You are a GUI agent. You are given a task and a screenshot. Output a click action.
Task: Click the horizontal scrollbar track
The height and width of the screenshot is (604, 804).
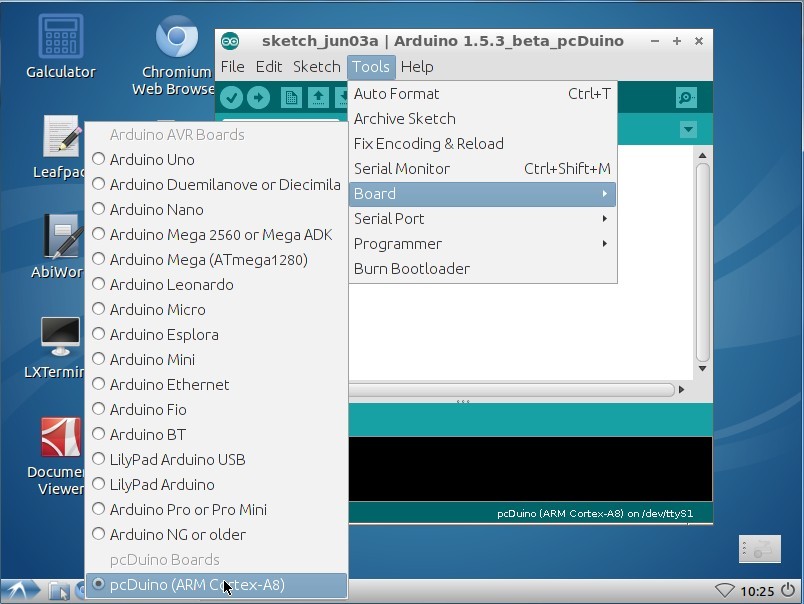click(x=511, y=390)
